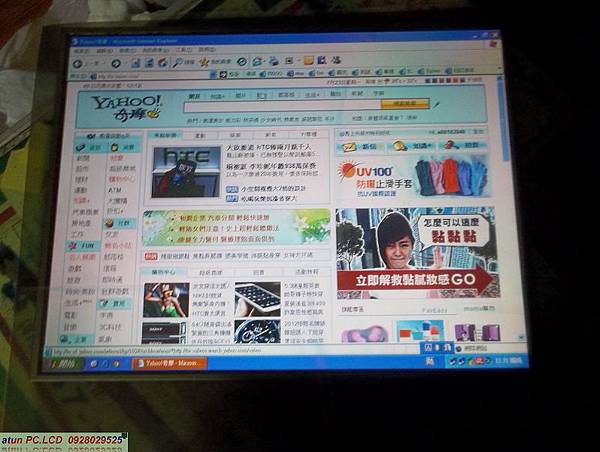Click the History clock toolbar icon
This screenshot has width=600, height=452.
[x=242, y=61]
